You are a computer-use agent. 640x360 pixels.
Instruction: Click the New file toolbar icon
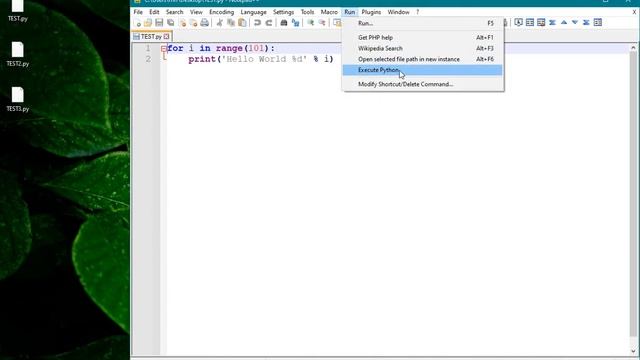137,23
